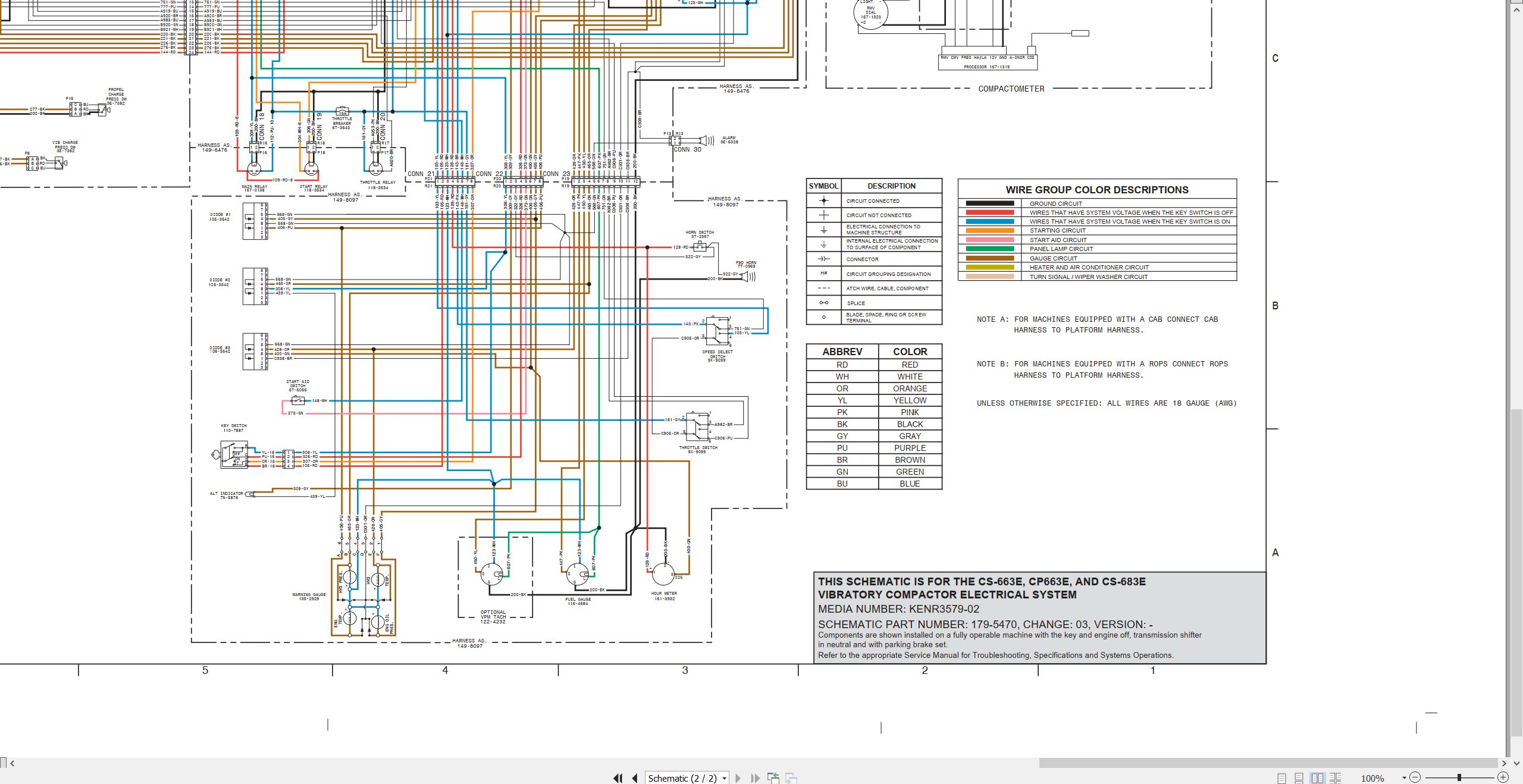Click NOTE B ROPS harness text
Viewport: 1523px width, 784px height.
coord(1102,369)
